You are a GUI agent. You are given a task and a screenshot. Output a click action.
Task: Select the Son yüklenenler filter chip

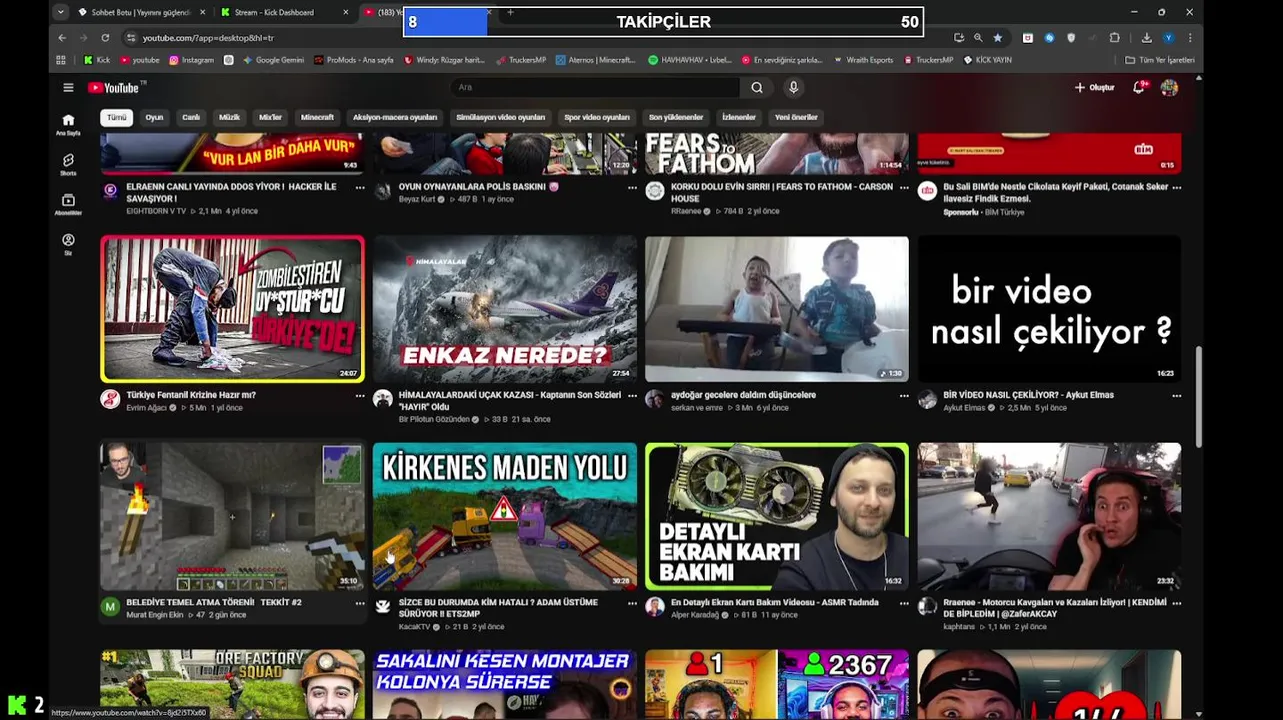point(675,117)
